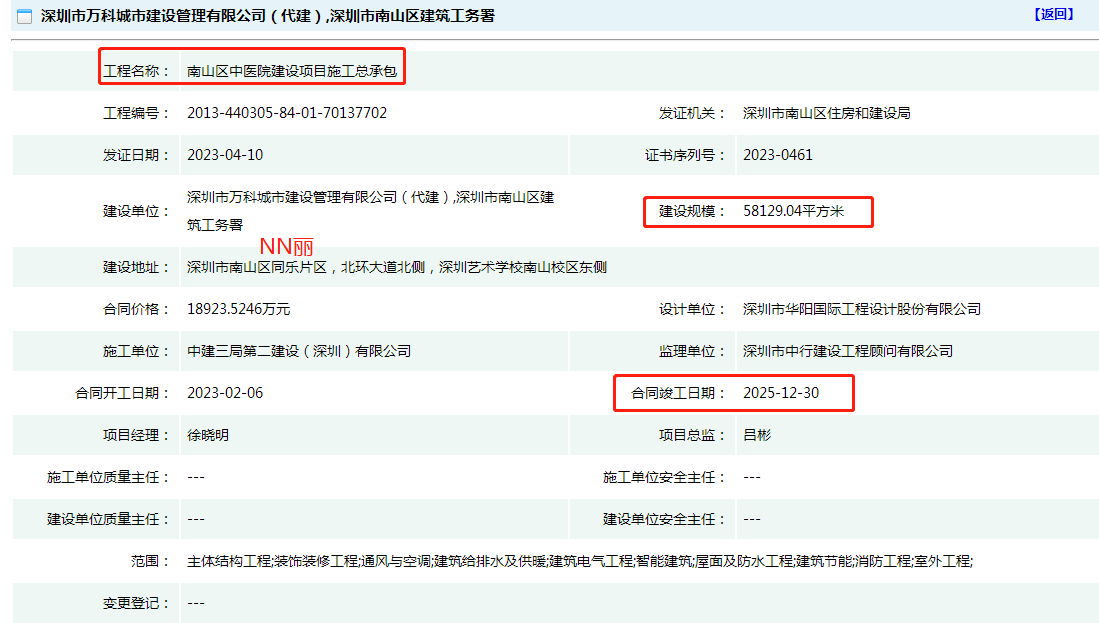This screenshot has height=623, width=1099.
Task: Click the page title 深圳市万科城市建设管理有限公司 heading
Action: pyautogui.click(x=267, y=16)
